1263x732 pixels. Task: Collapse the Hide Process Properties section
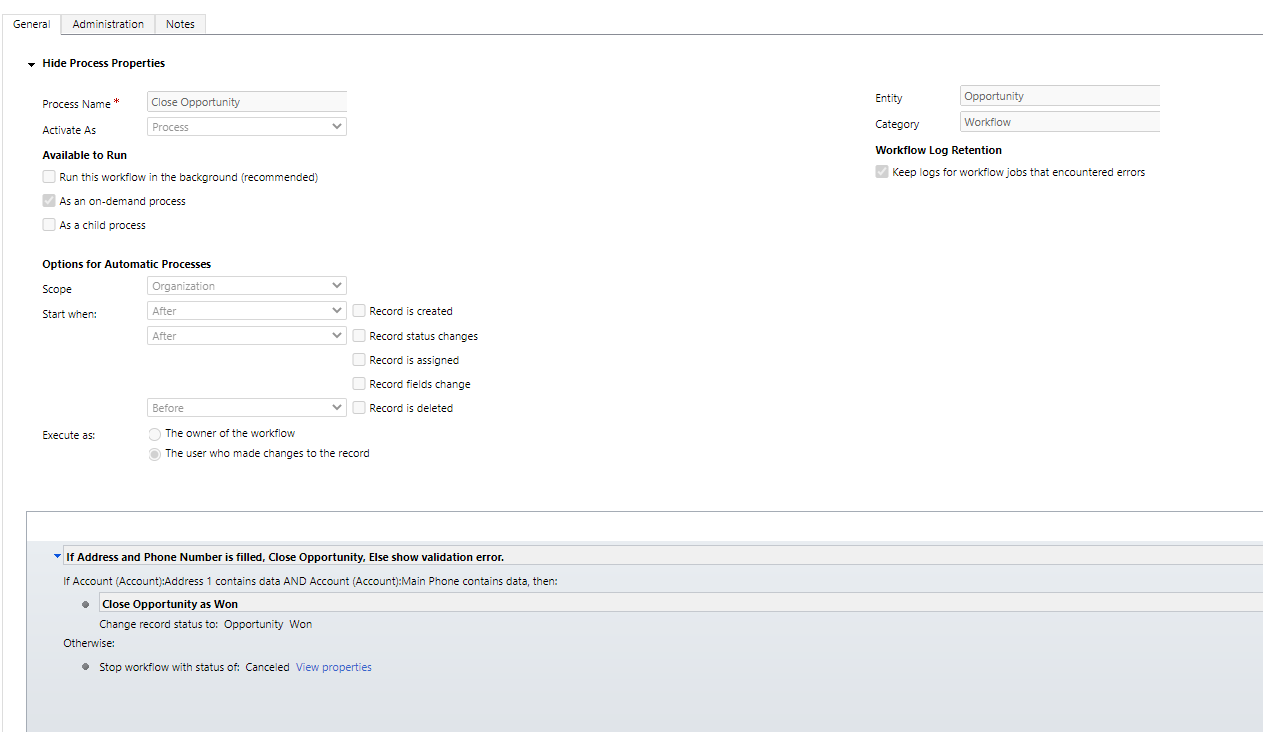tap(29, 63)
